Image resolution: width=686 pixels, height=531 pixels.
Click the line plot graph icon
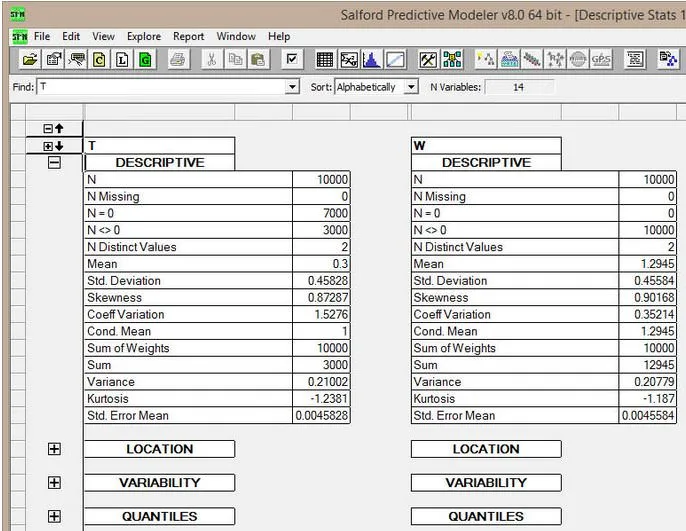point(395,59)
